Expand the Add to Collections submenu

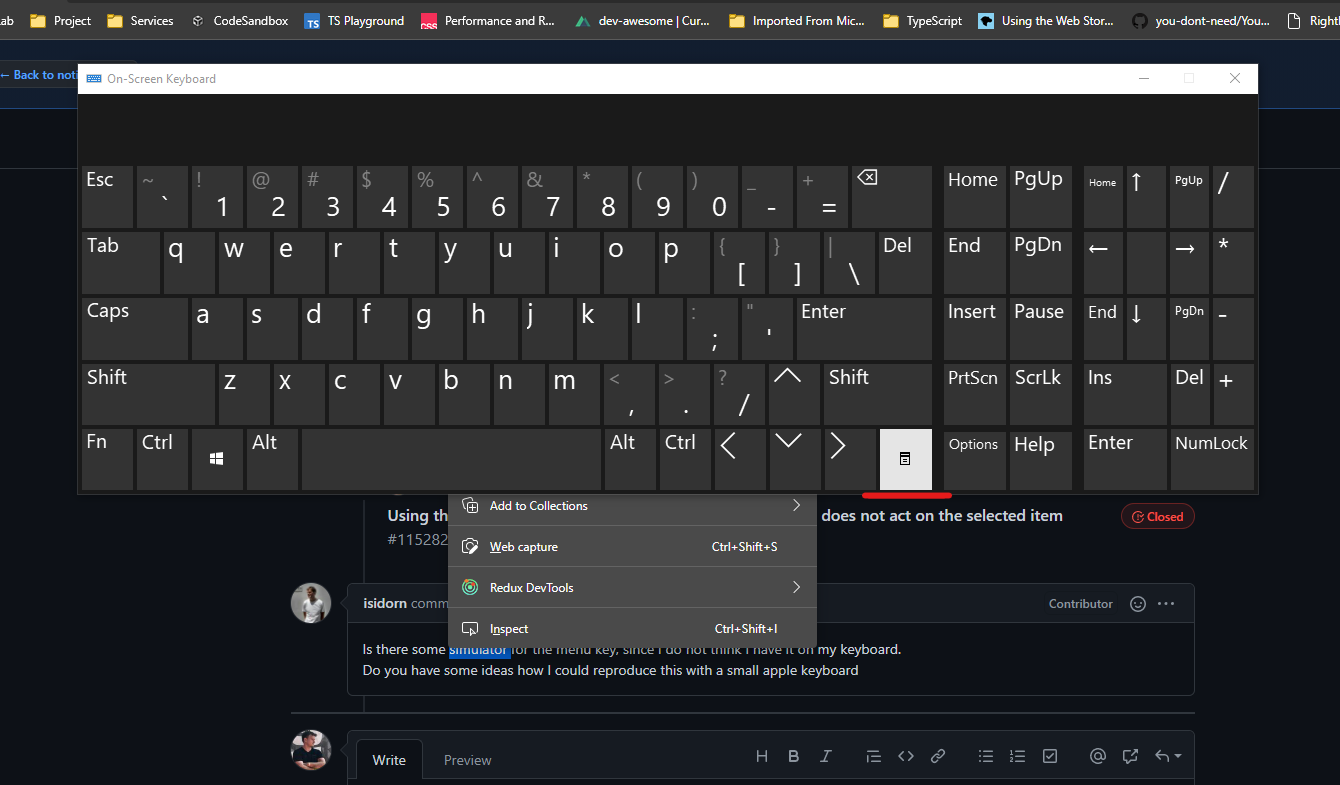tap(632, 506)
